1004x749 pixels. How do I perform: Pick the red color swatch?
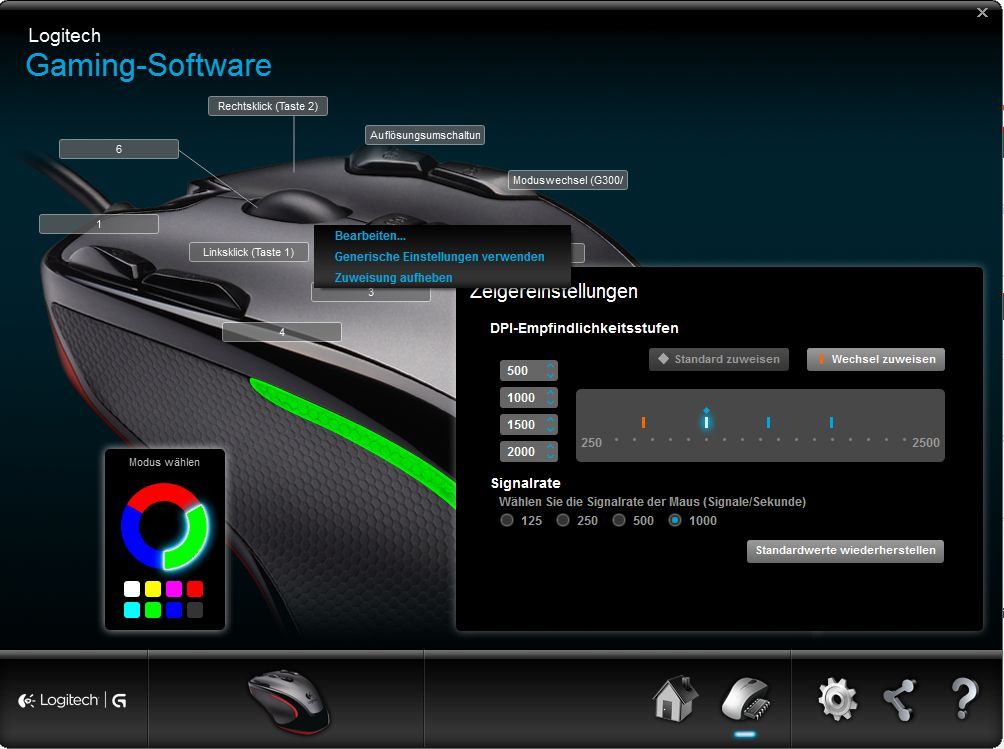pos(195,589)
